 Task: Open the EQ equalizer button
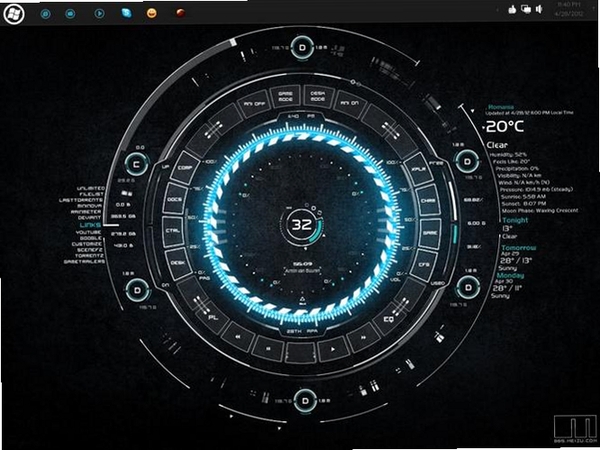[389, 318]
